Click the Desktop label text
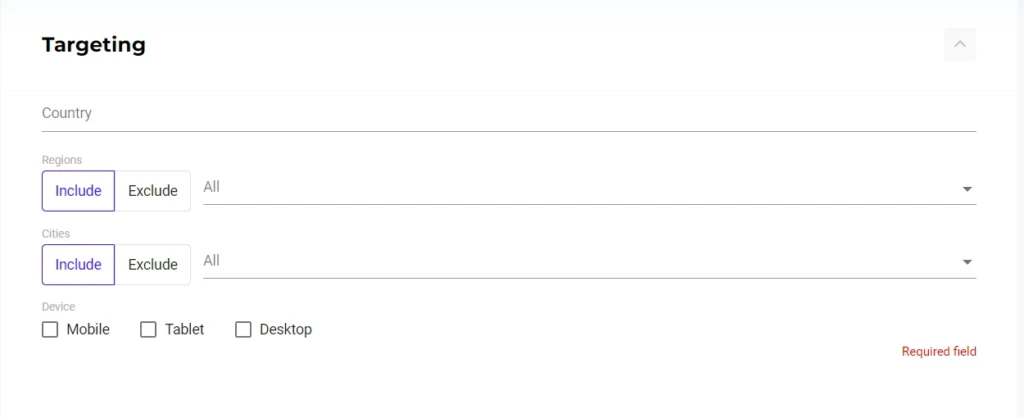Image resolution: width=1024 pixels, height=418 pixels. click(x=286, y=329)
